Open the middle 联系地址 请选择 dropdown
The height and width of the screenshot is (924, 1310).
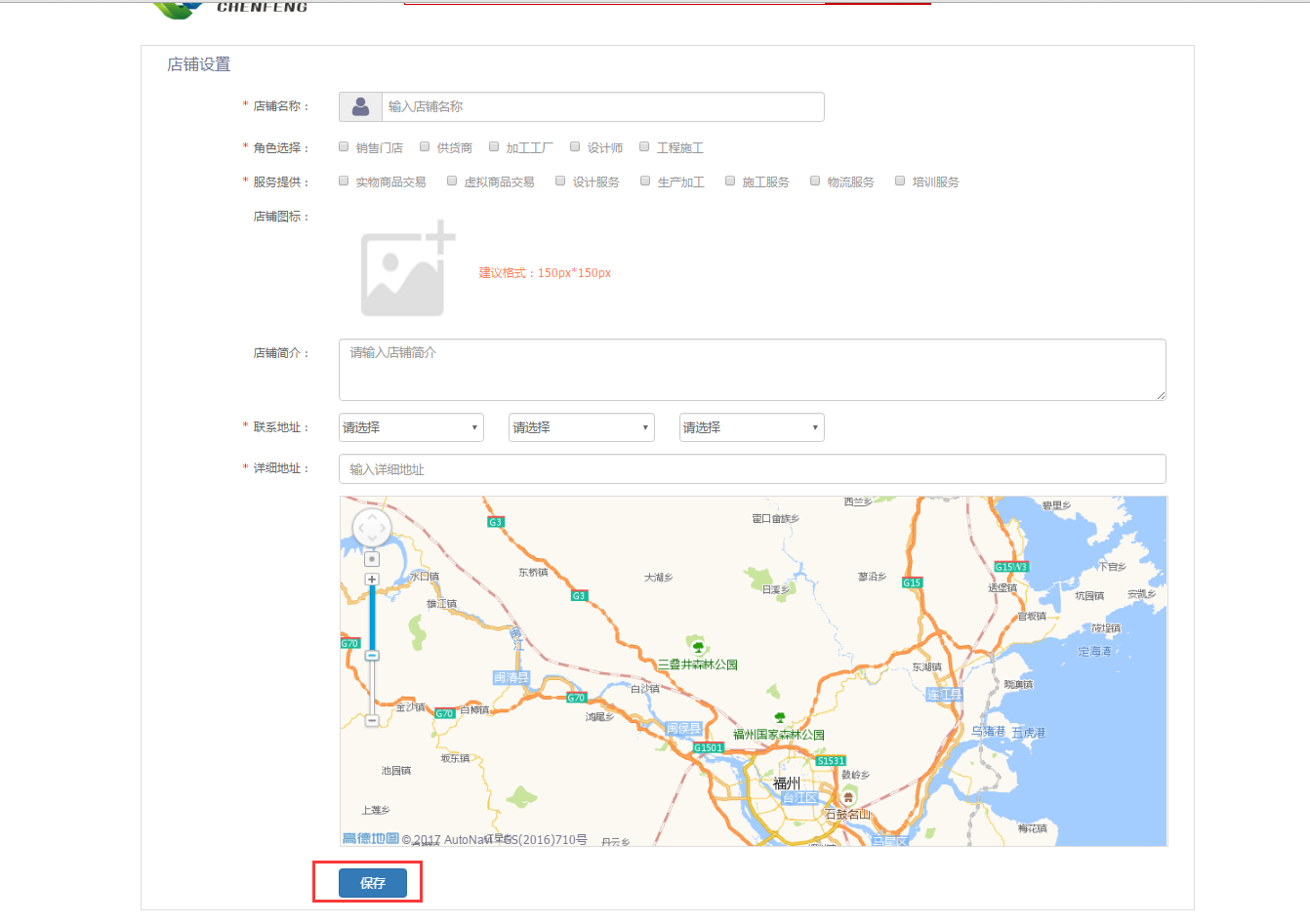[581, 427]
